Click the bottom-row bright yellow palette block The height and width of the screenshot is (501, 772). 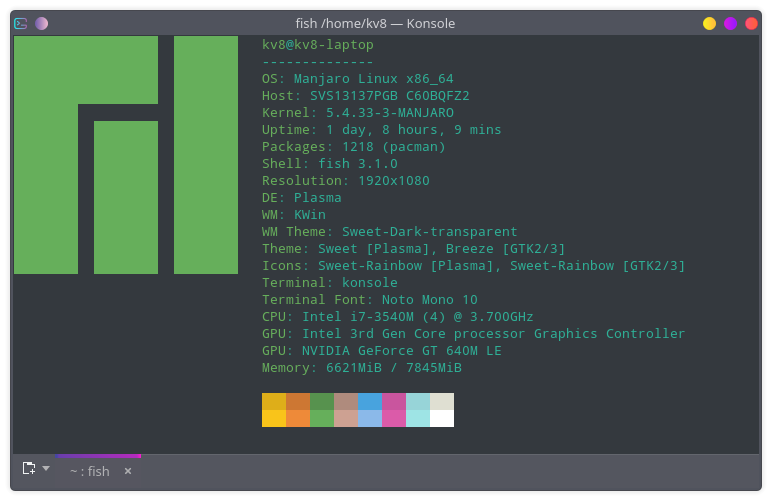tap(274, 419)
